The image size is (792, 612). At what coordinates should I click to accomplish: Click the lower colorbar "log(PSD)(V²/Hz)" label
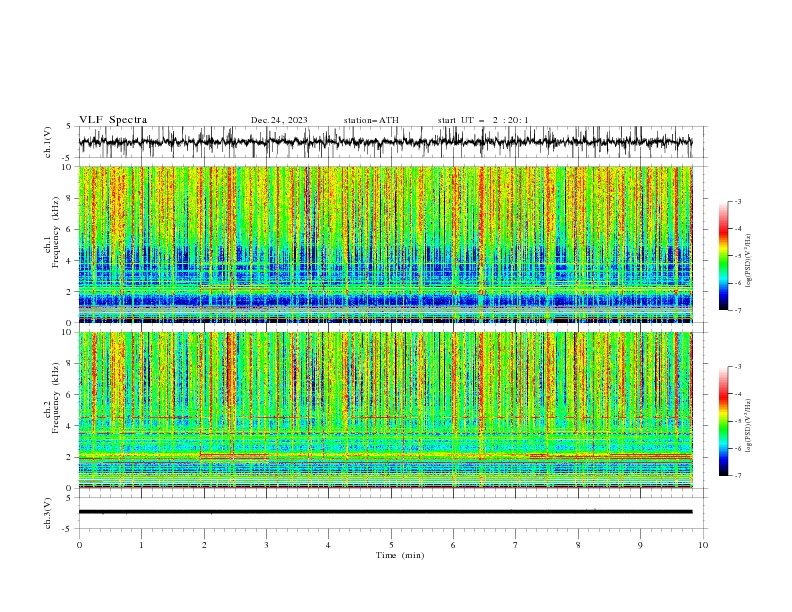[x=748, y=426]
